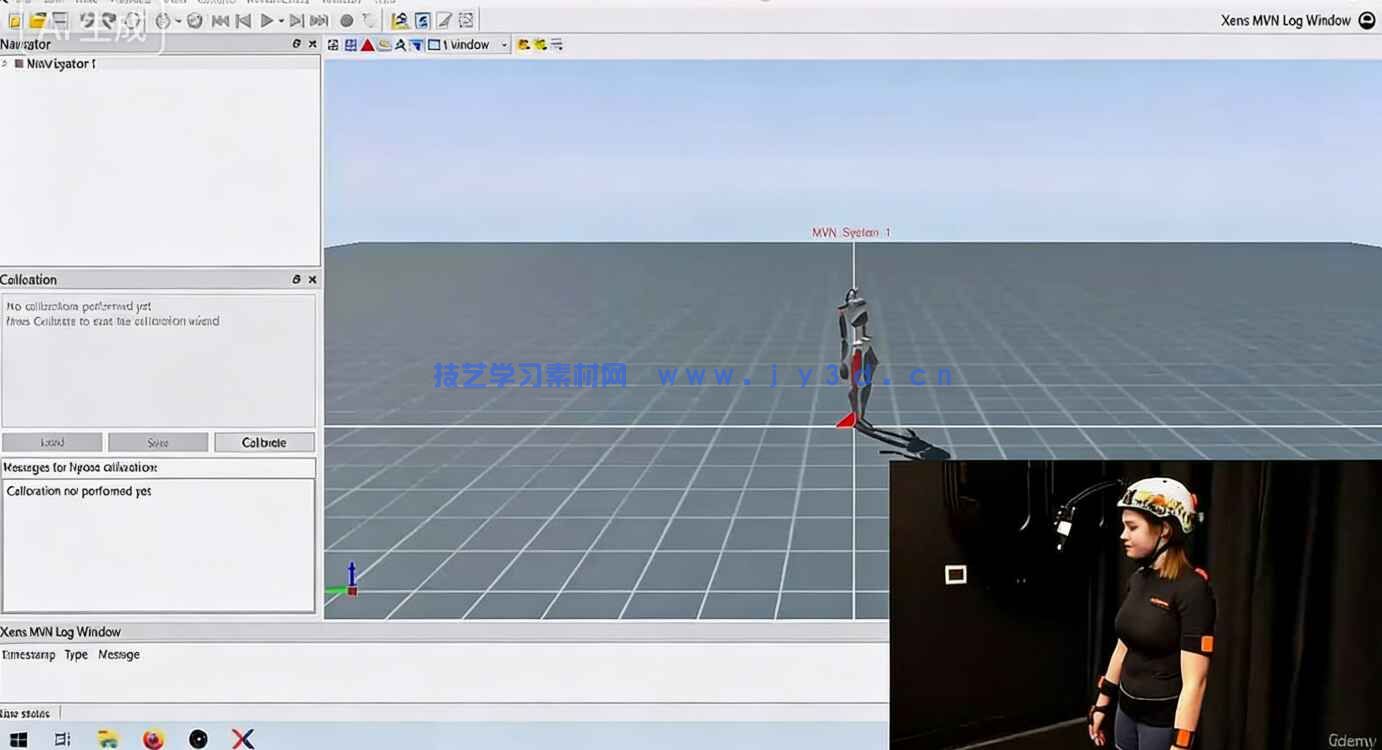Switch to the Xsens MVN Log Window panel
The image size is (1382, 750).
pos(60,631)
